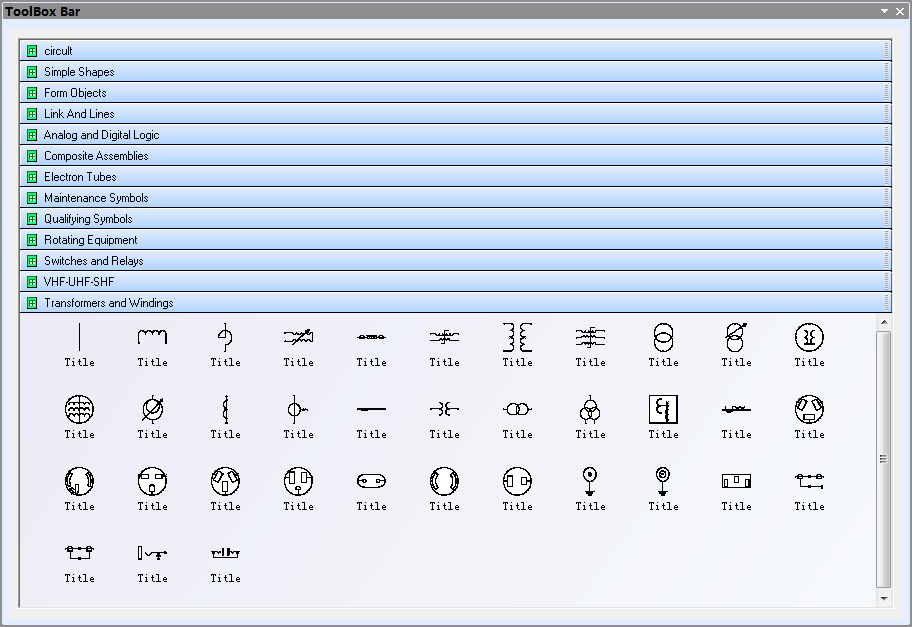Close the ToolBox Bar panel
This screenshot has width=912, height=627.
tap(900, 11)
